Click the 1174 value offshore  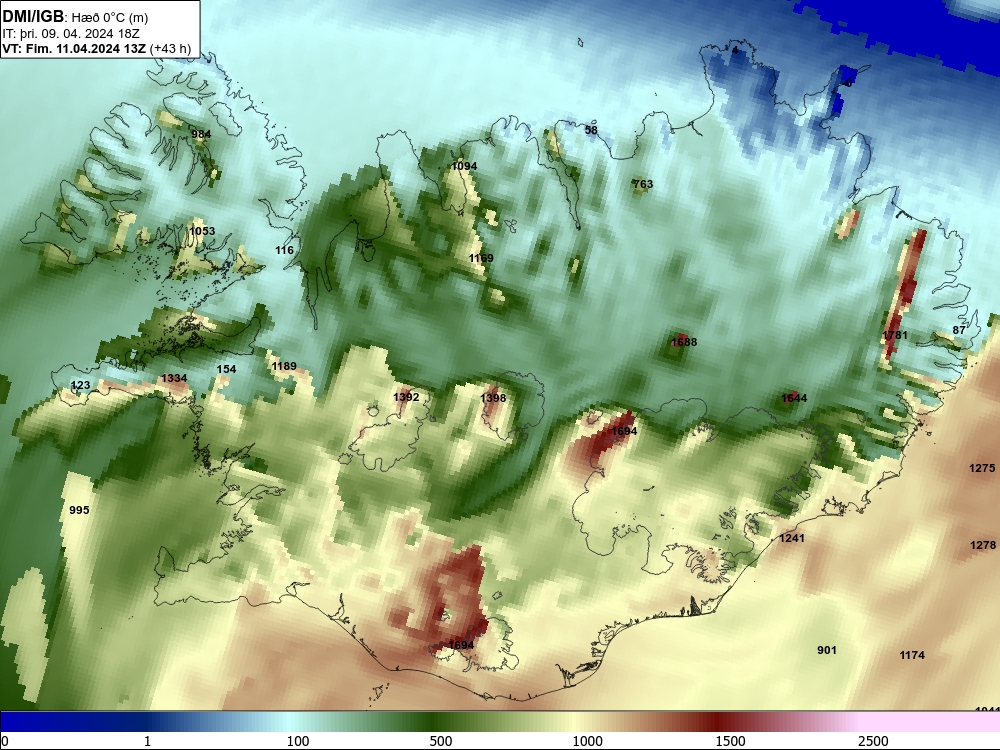[x=912, y=655]
